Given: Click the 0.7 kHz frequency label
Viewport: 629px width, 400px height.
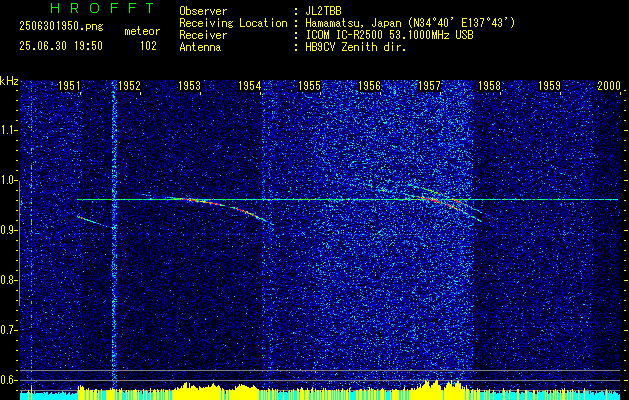Looking at the screenshot, I should coord(8,330).
